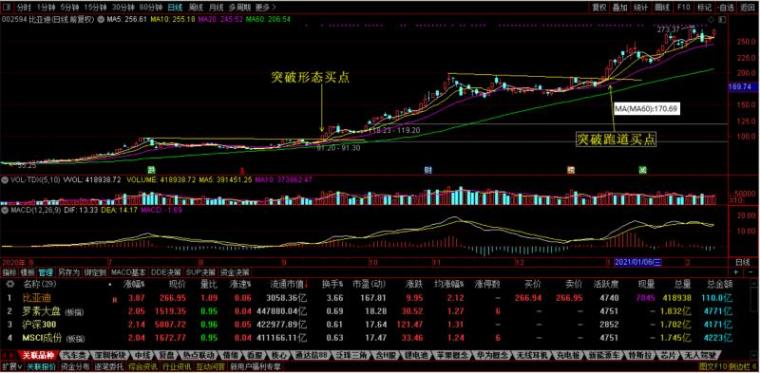The height and width of the screenshot is (373, 760).
Task: Click the F10 company info button
Action: (x=683, y=7)
